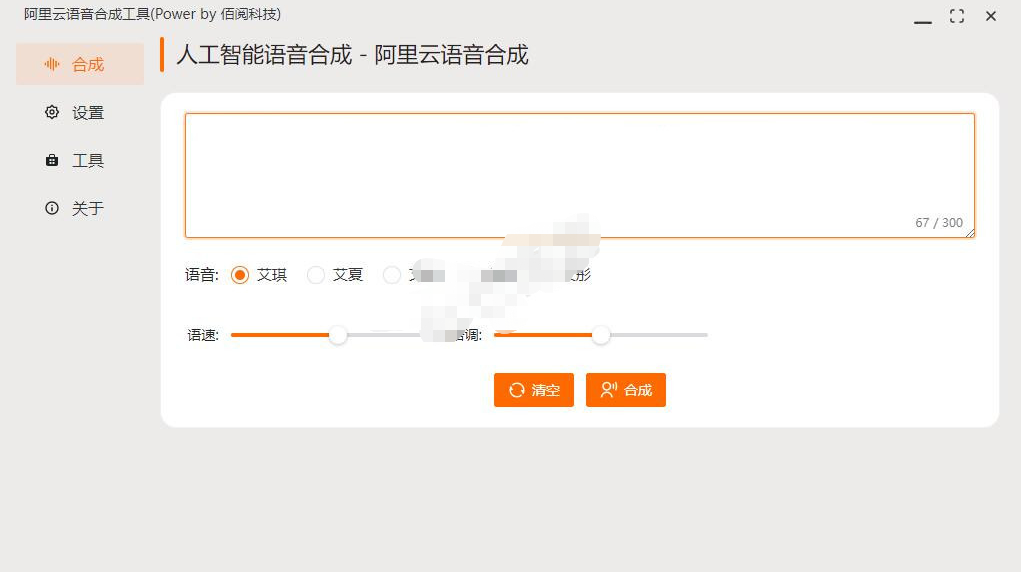Click the speaking-person icon inside the 合成 button
Viewport: 1021px width, 572px height.
tap(609, 391)
